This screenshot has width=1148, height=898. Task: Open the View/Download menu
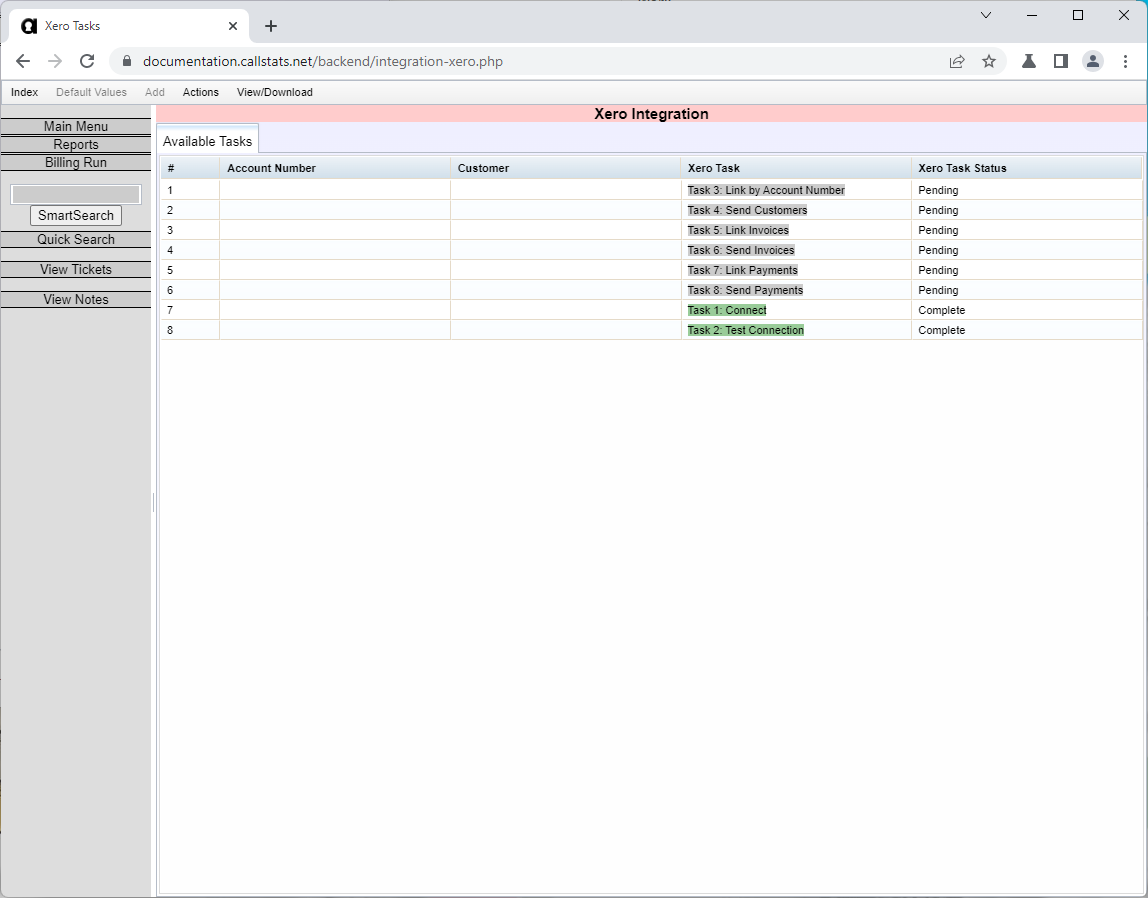coord(274,92)
